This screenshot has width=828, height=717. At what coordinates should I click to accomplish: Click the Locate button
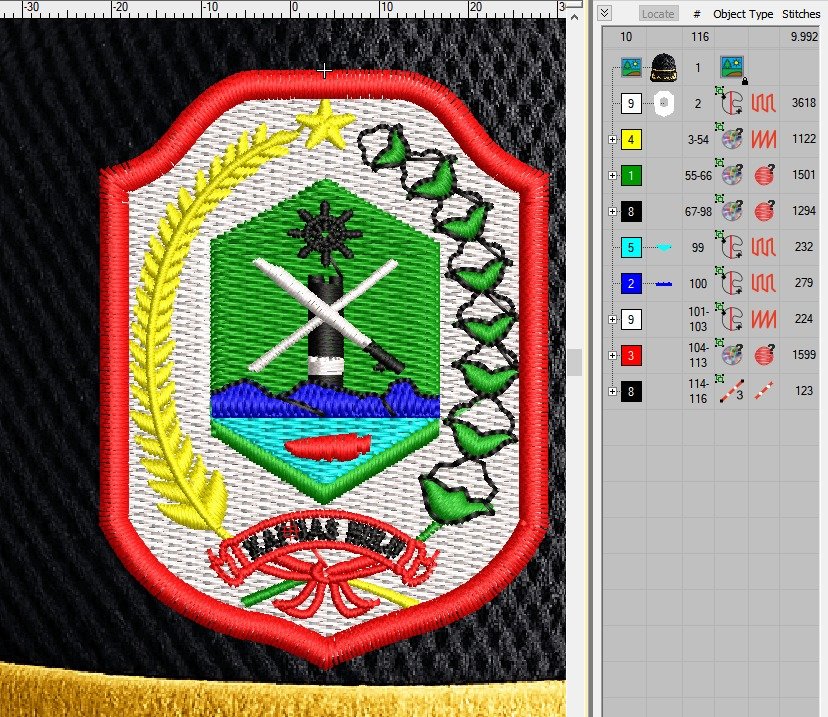coord(658,14)
